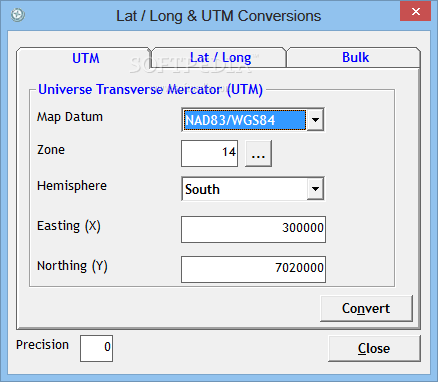Click the Northing (Y) label

coord(72,266)
